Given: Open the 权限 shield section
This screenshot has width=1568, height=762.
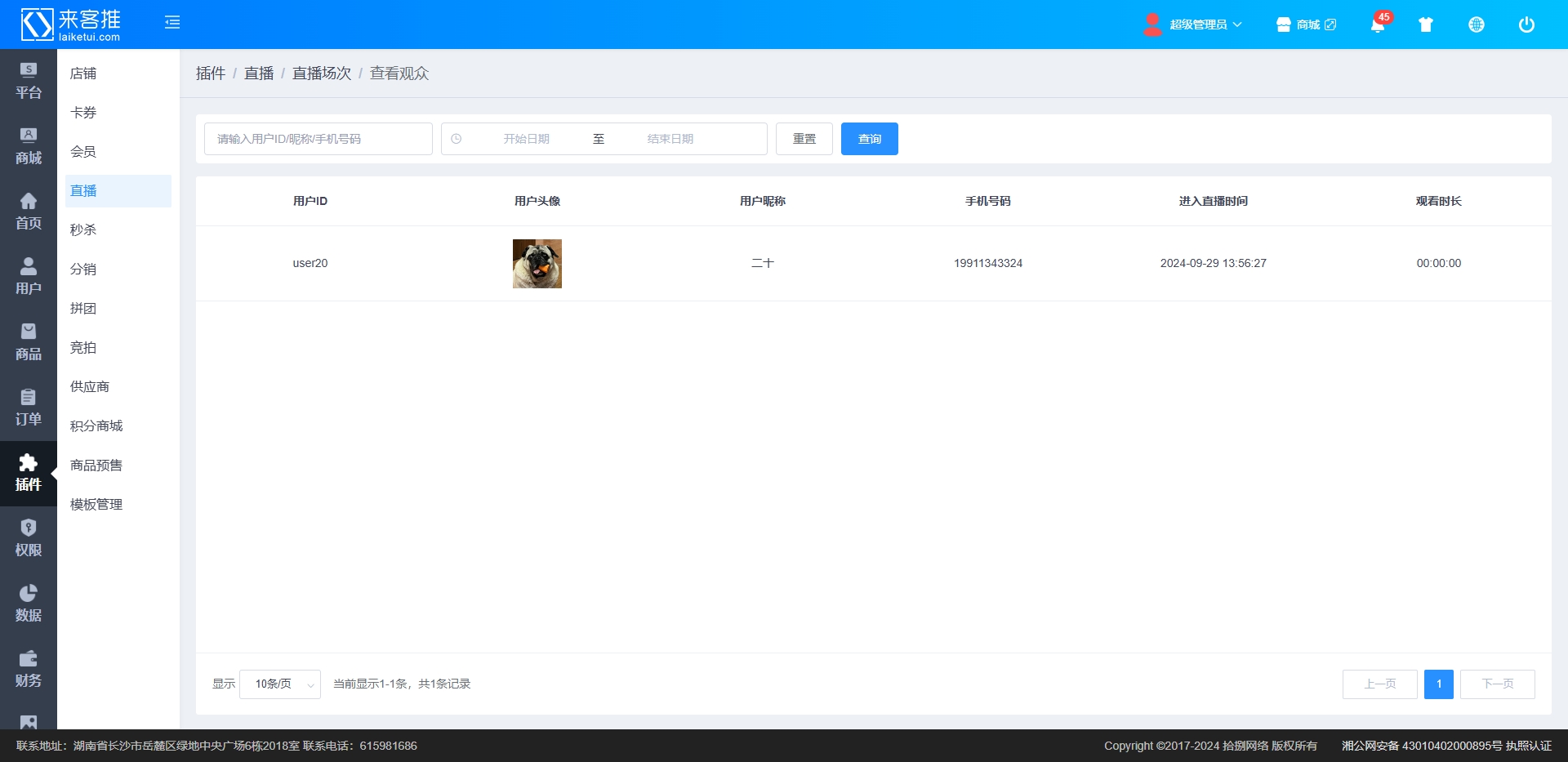Looking at the screenshot, I should (29, 538).
